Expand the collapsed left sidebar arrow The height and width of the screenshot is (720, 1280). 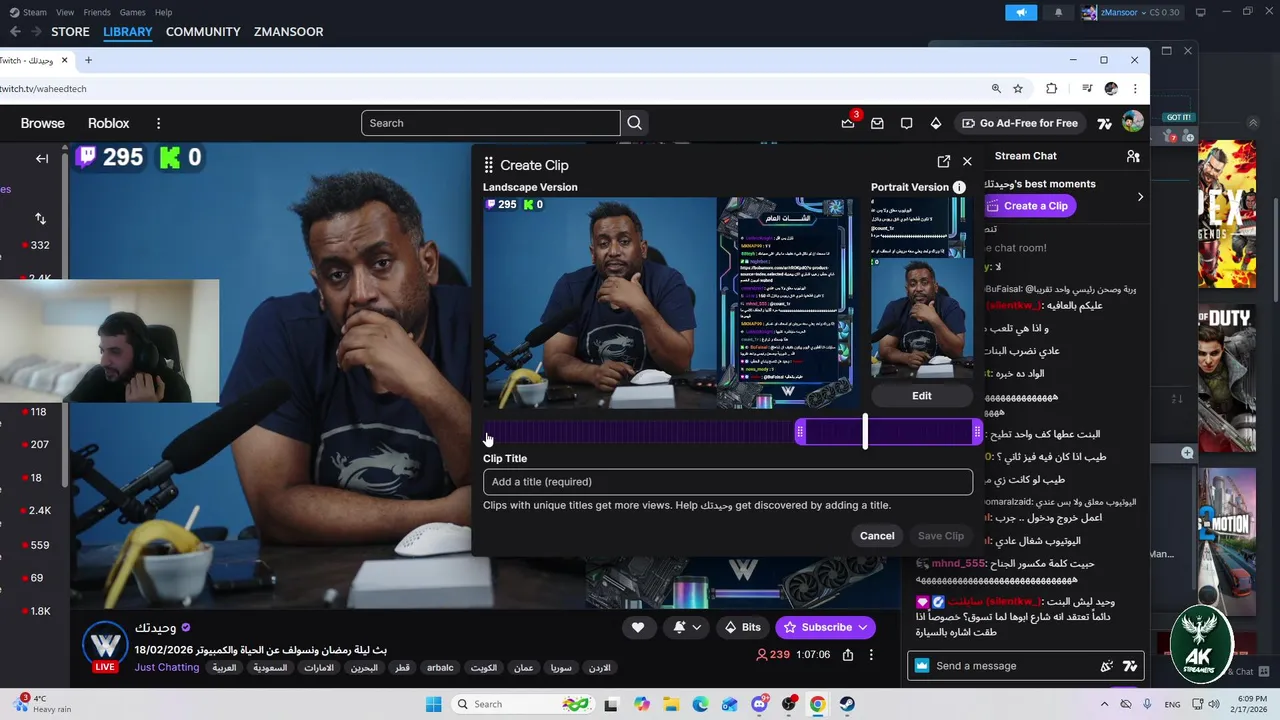pos(42,158)
